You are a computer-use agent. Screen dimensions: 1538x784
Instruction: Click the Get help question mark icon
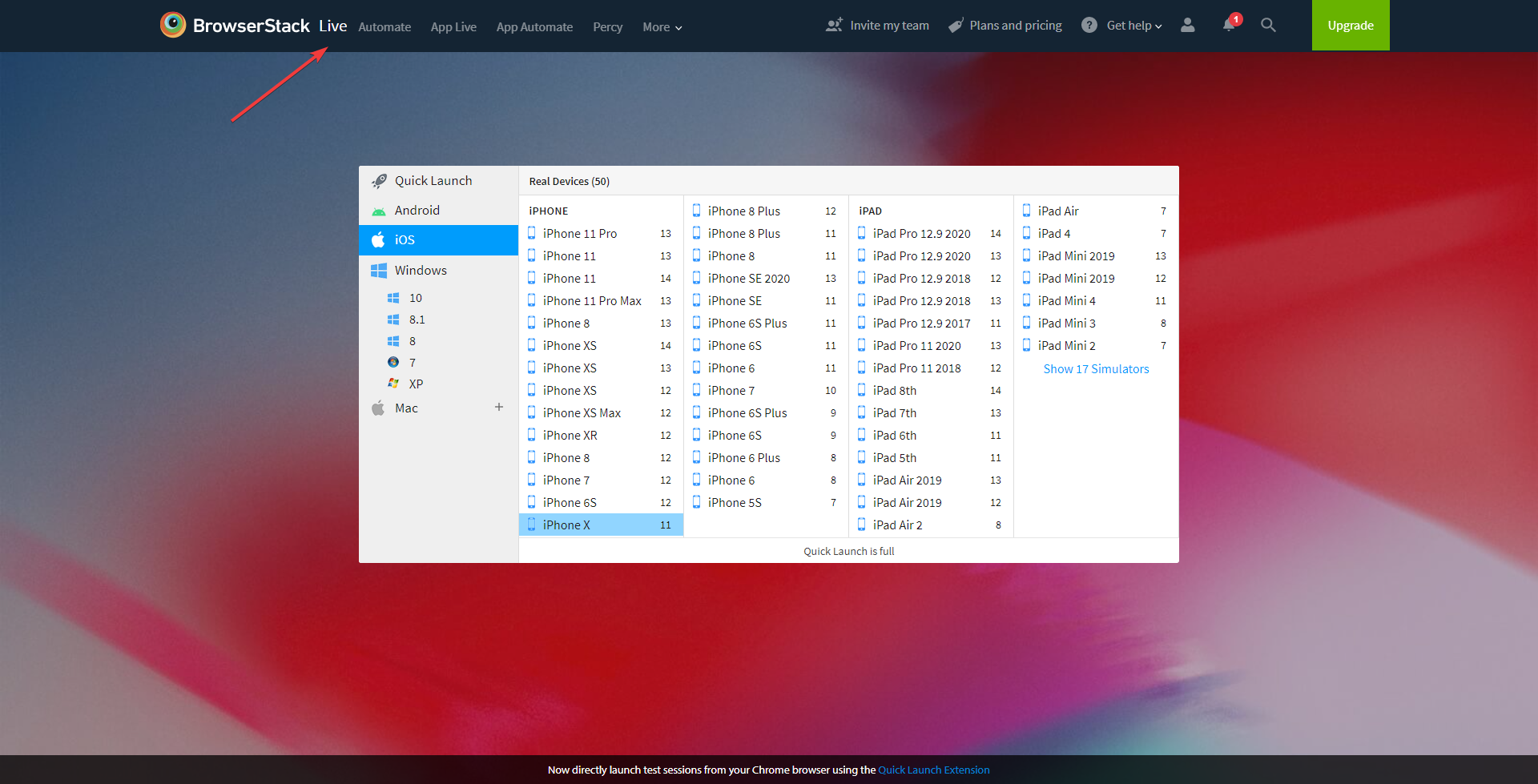(x=1089, y=25)
